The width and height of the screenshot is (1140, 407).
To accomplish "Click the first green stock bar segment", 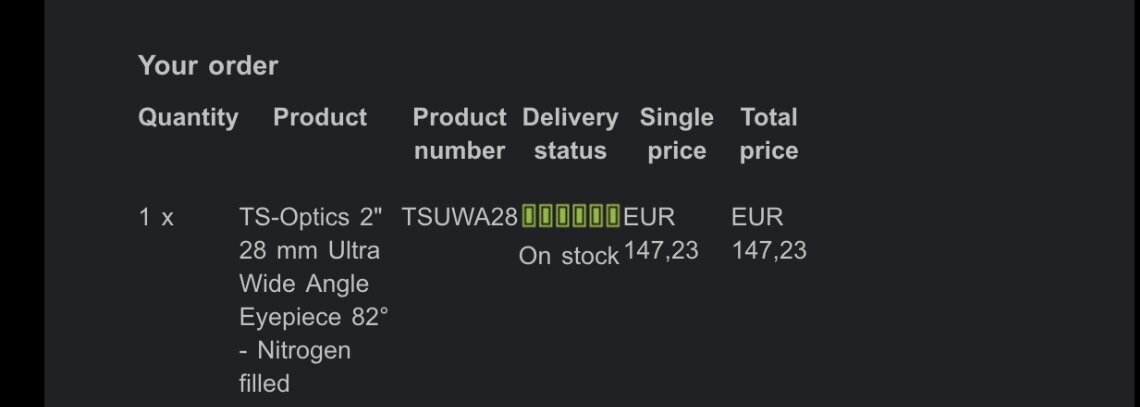I will pos(530,215).
